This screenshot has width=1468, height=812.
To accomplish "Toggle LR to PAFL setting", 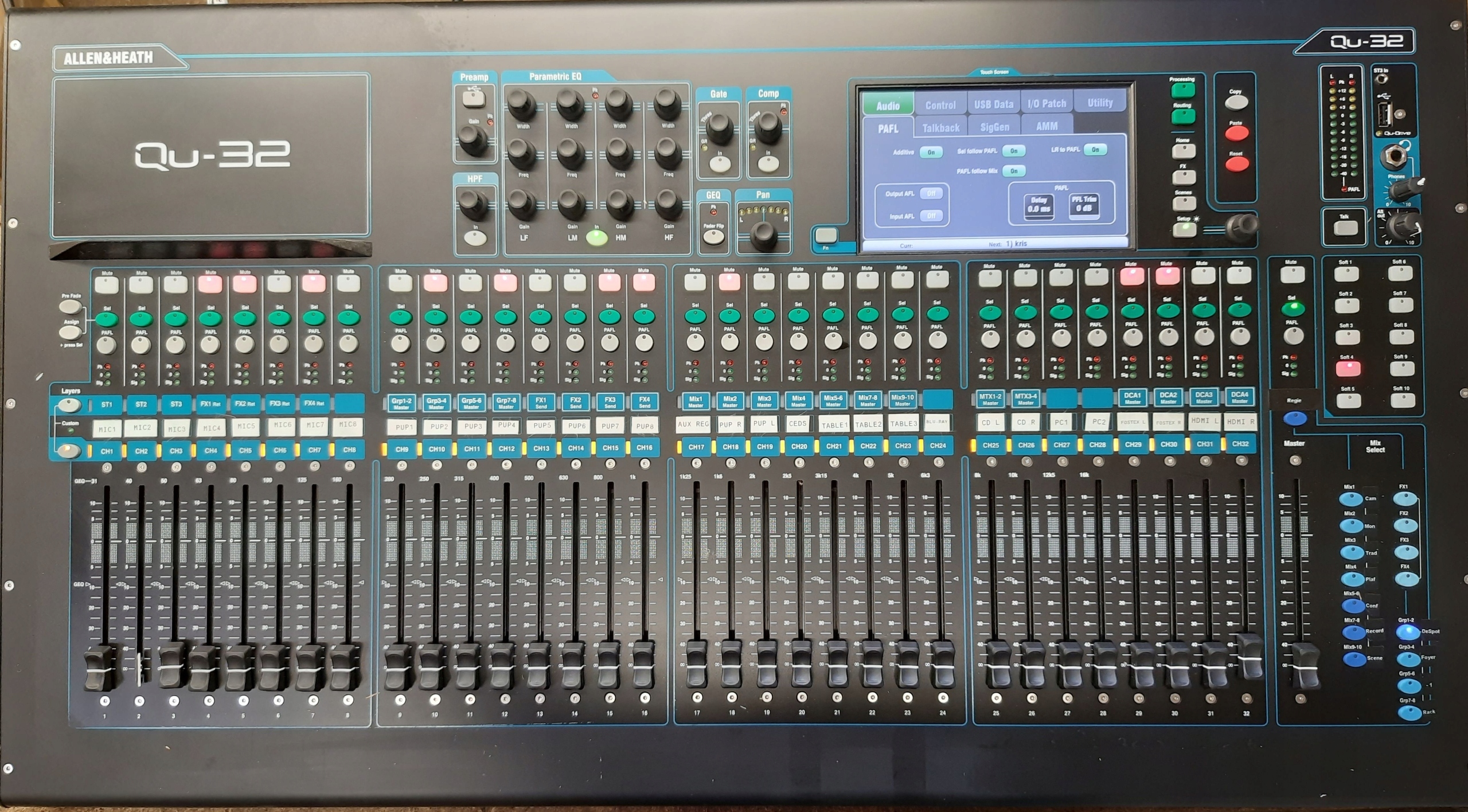I will (x=1095, y=150).
